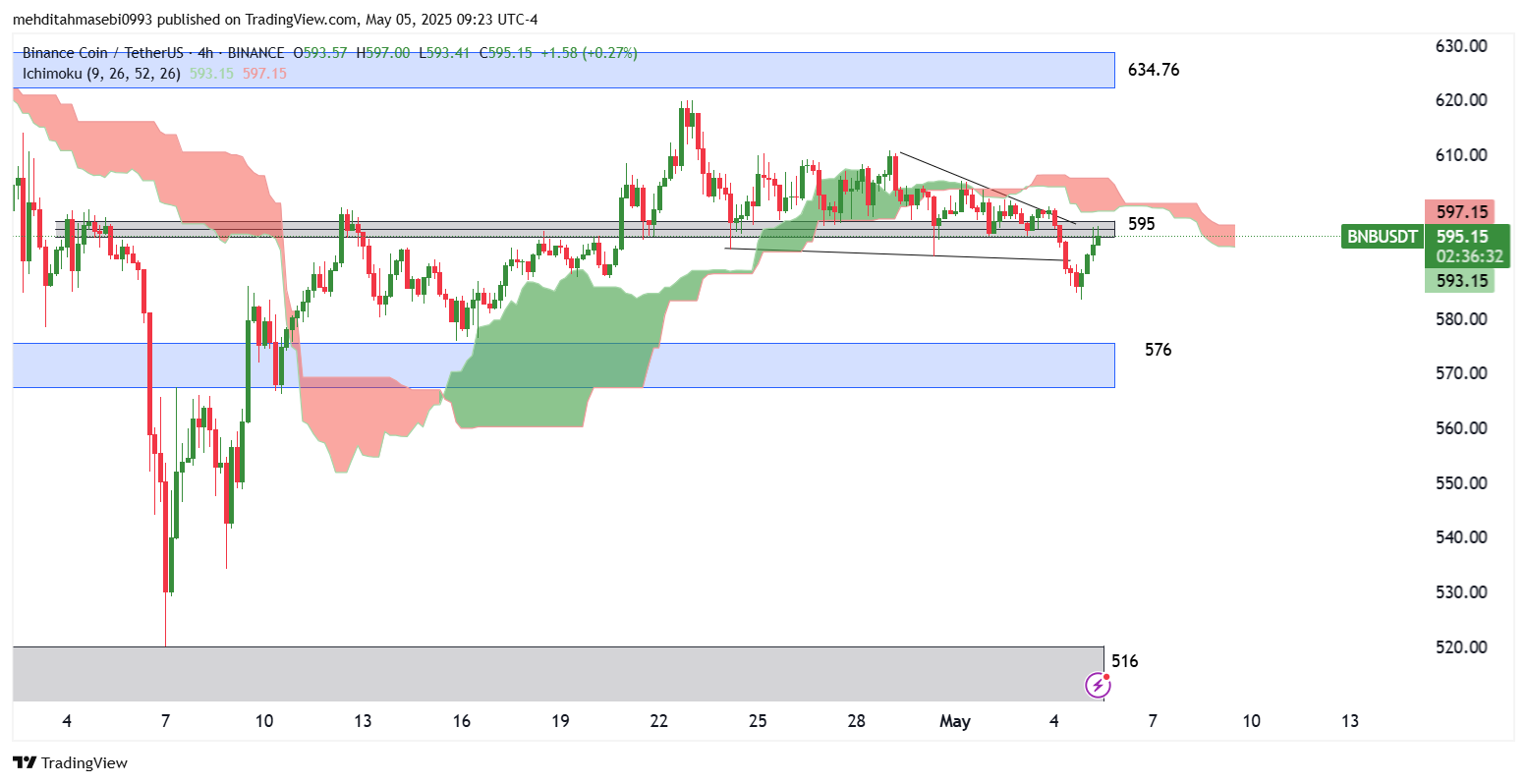Click the TradingView logo at bottom left
1527x784 pixels.
point(70,763)
